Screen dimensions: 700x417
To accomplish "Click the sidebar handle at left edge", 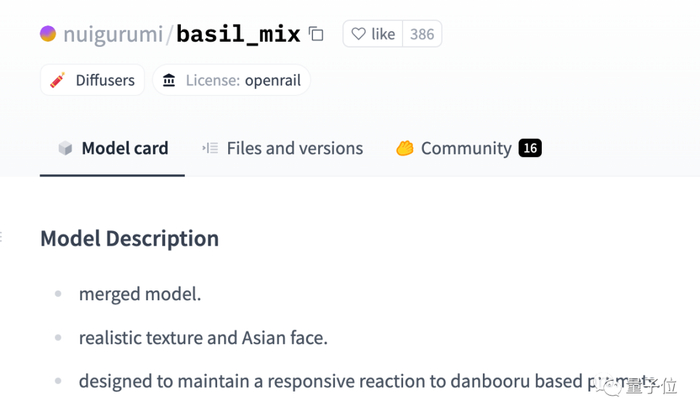I will 1,238.
